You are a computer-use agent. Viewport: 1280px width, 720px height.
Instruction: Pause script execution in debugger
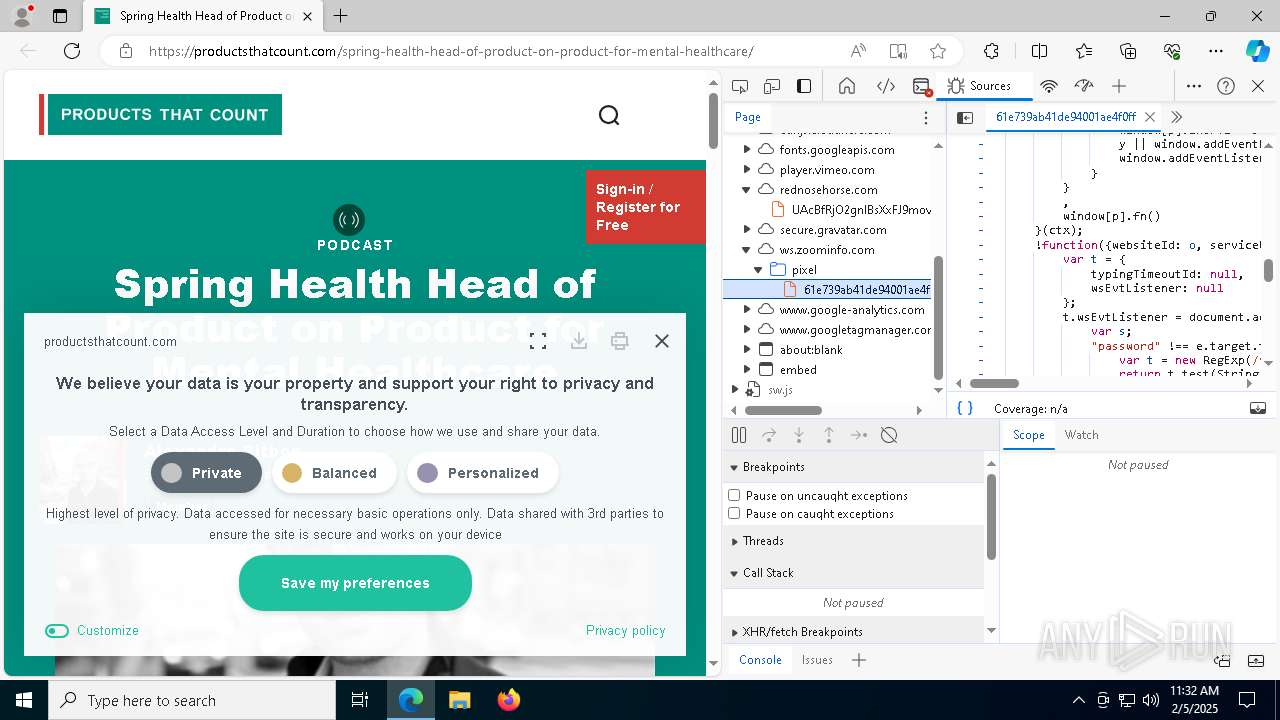[x=739, y=435]
